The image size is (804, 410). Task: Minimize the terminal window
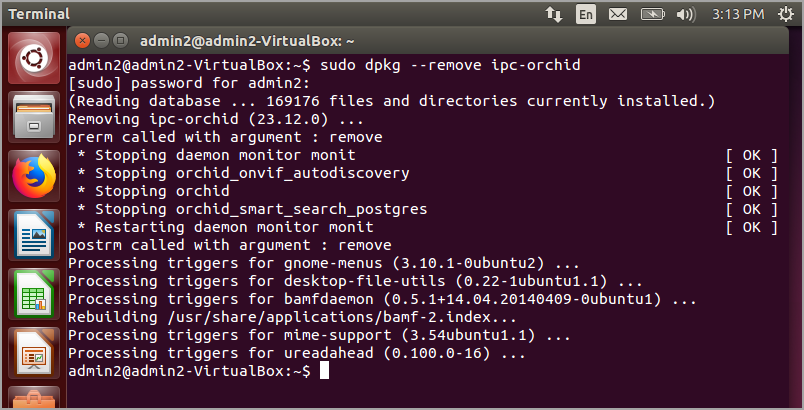tap(101, 40)
